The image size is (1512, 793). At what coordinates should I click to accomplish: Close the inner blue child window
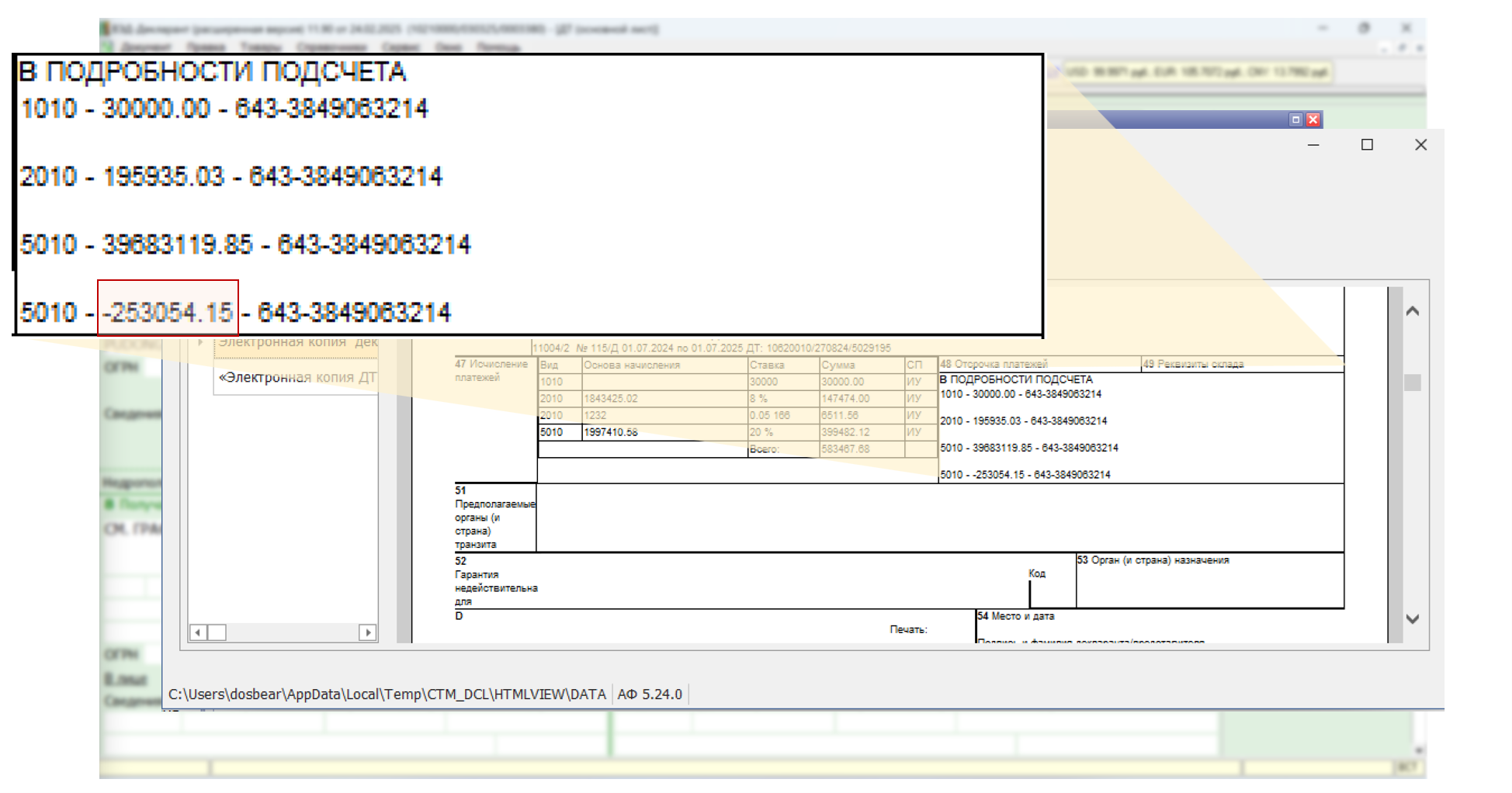(x=1313, y=119)
